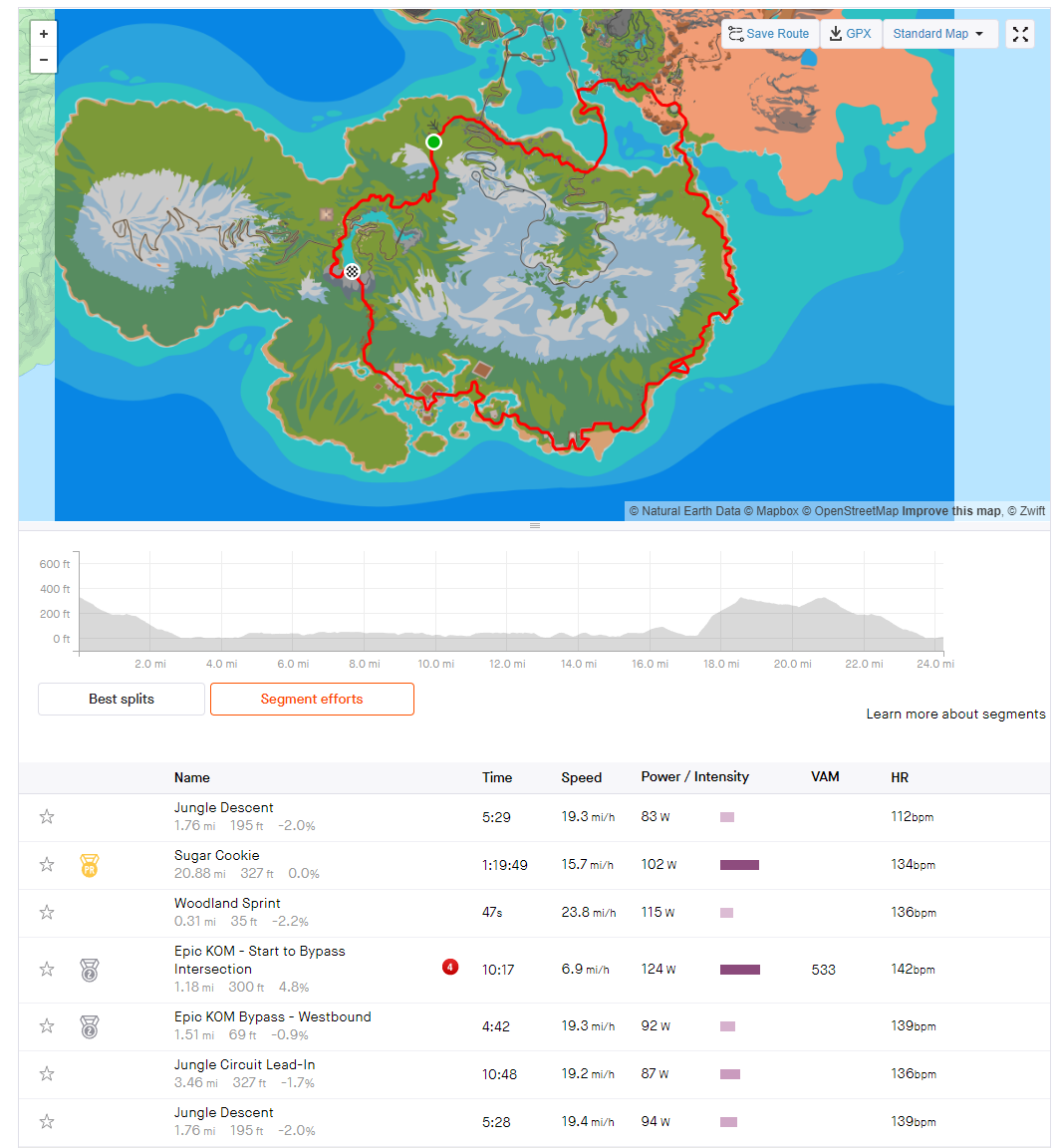Click Jungle Circuit Lead-In time 10:48
Image resolution: width=1057 pixels, height=1148 pixels.
click(499, 1075)
